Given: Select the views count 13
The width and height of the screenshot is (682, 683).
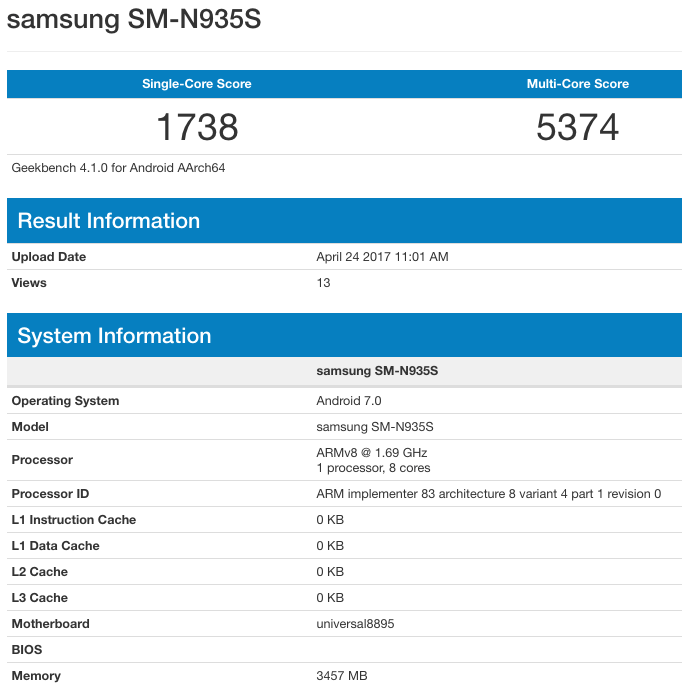Looking at the screenshot, I should click(x=323, y=283).
